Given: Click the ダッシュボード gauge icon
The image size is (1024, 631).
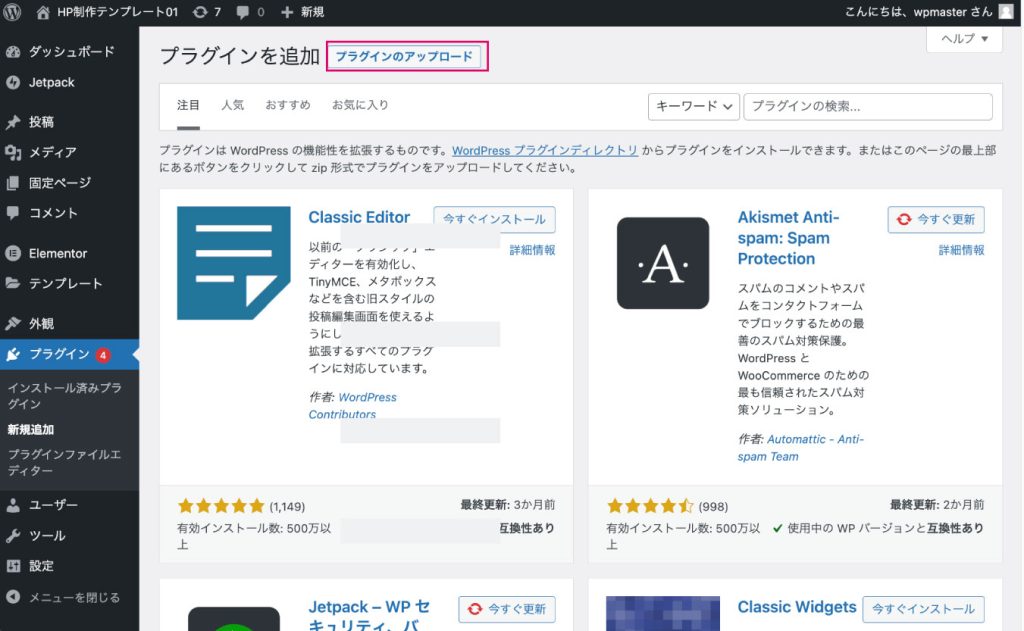Looking at the screenshot, I should 13,52.
